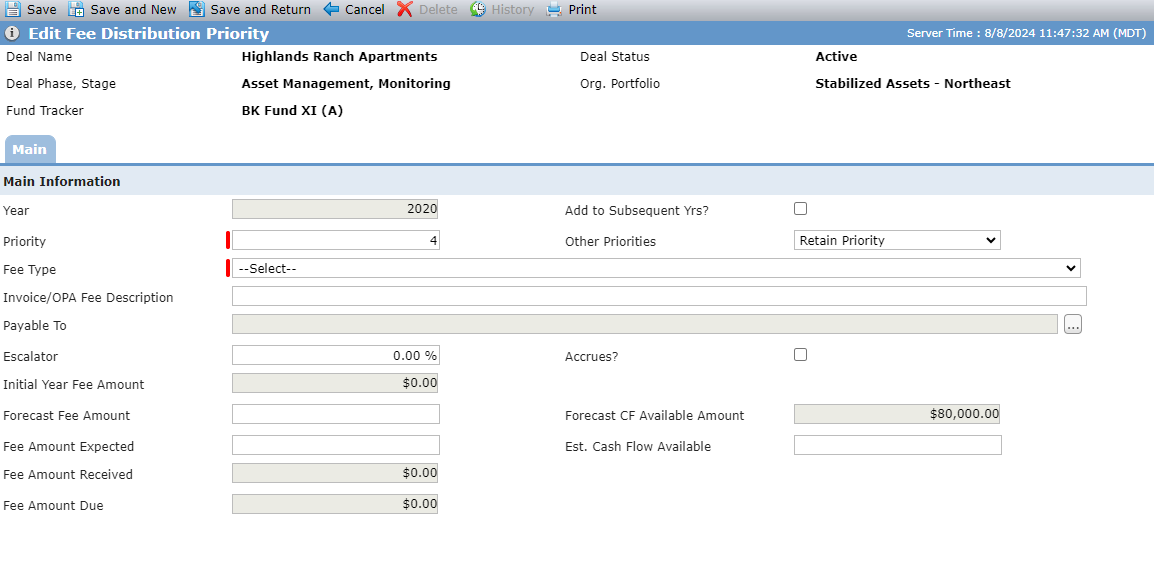
Task: Click the Main Information section header
Action: point(62,182)
